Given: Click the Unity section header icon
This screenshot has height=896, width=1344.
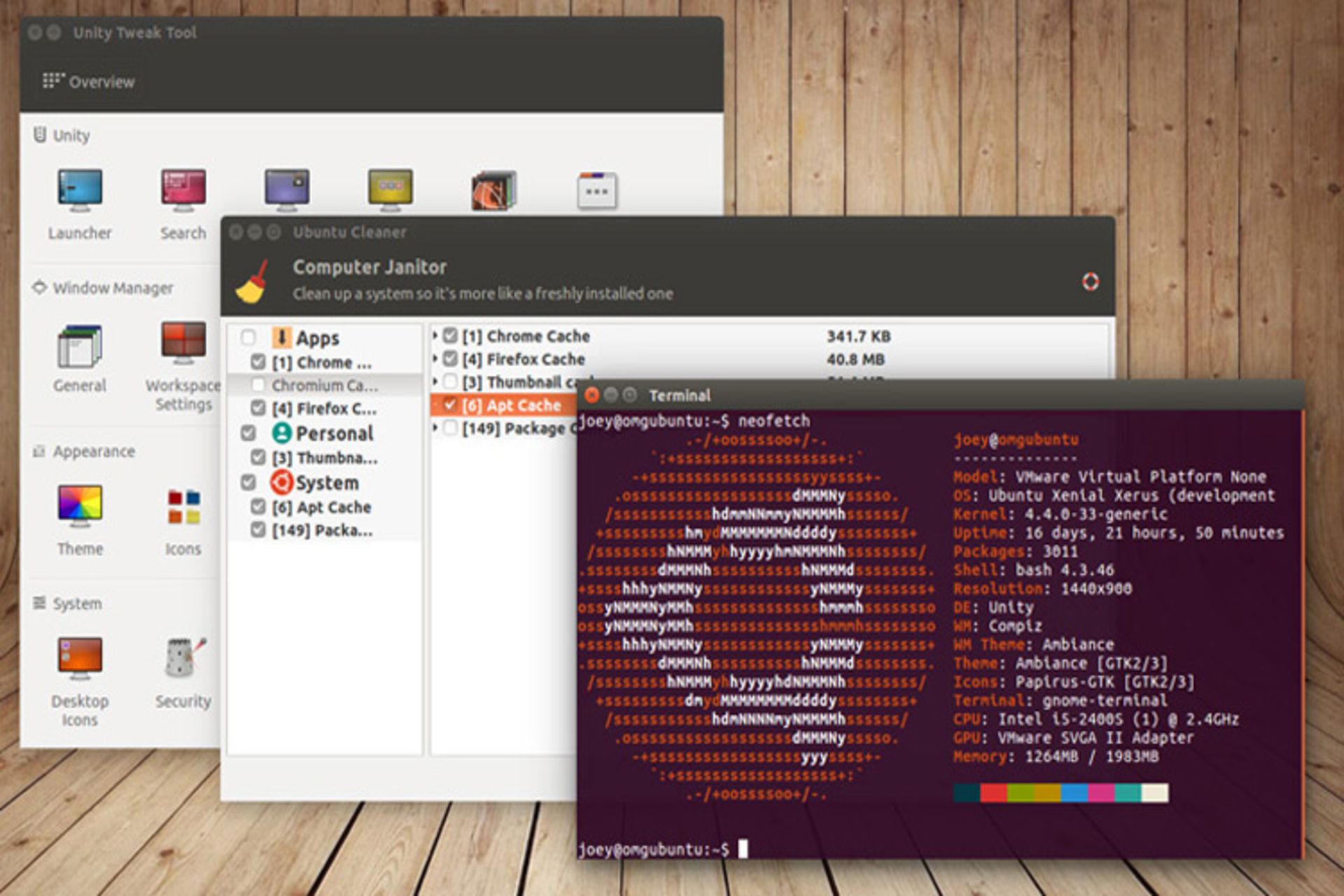Looking at the screenshot, I should pos(40,134).
